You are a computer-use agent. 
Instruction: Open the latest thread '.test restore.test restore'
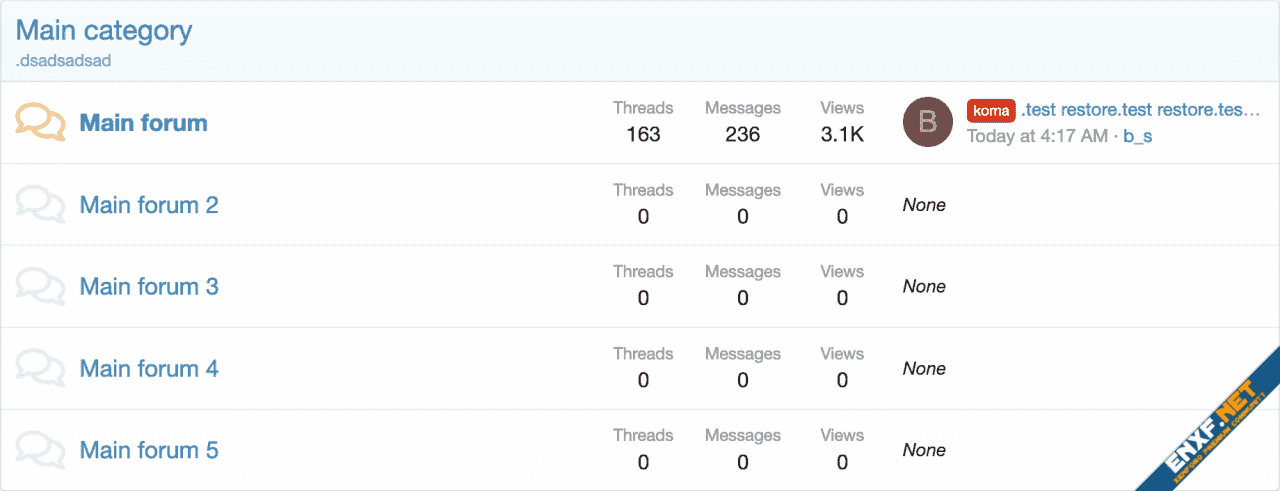[x=1140, y=111]
